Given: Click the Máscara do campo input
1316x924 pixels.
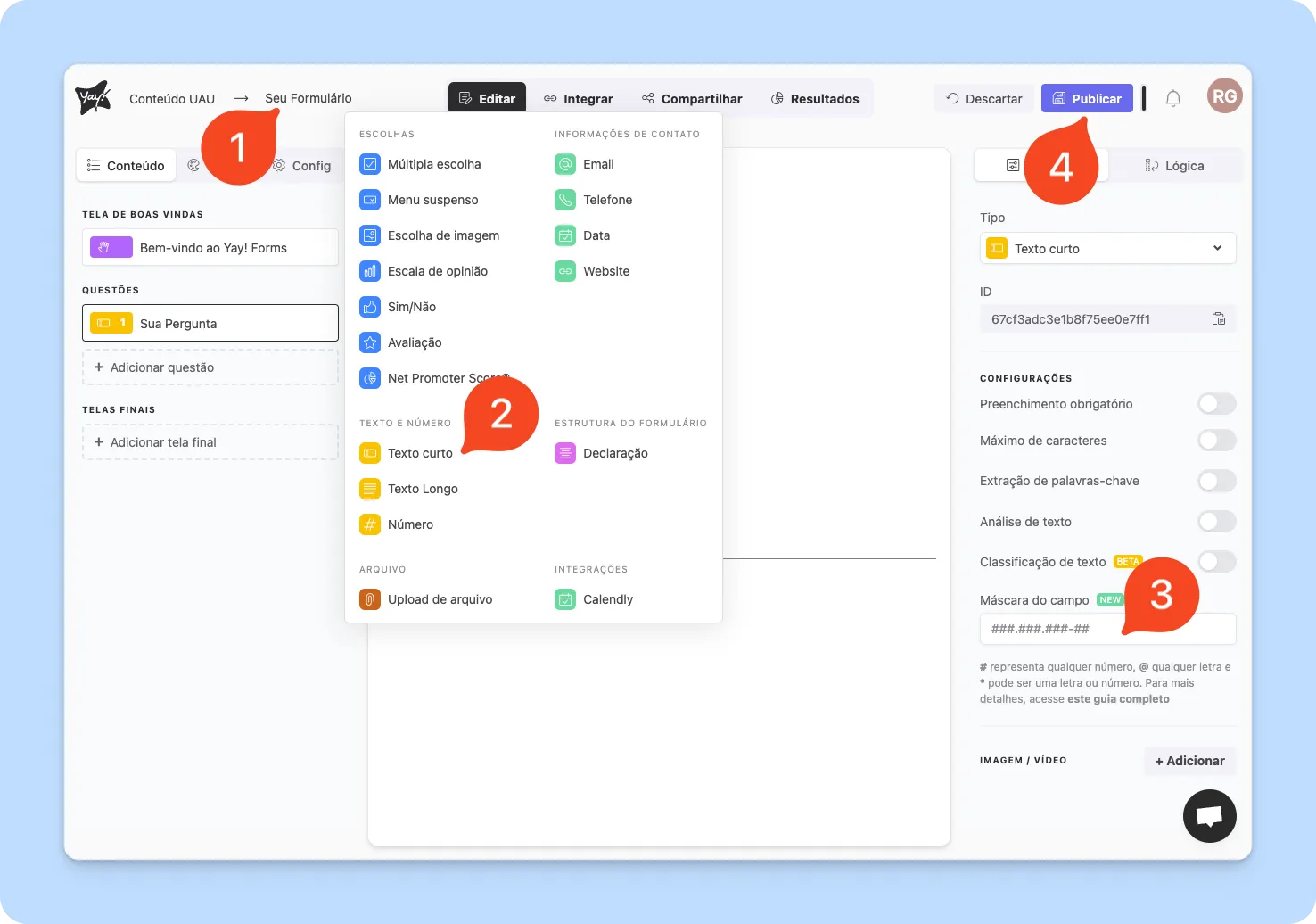Looking at the screenshot, I should coord(1052,629).
